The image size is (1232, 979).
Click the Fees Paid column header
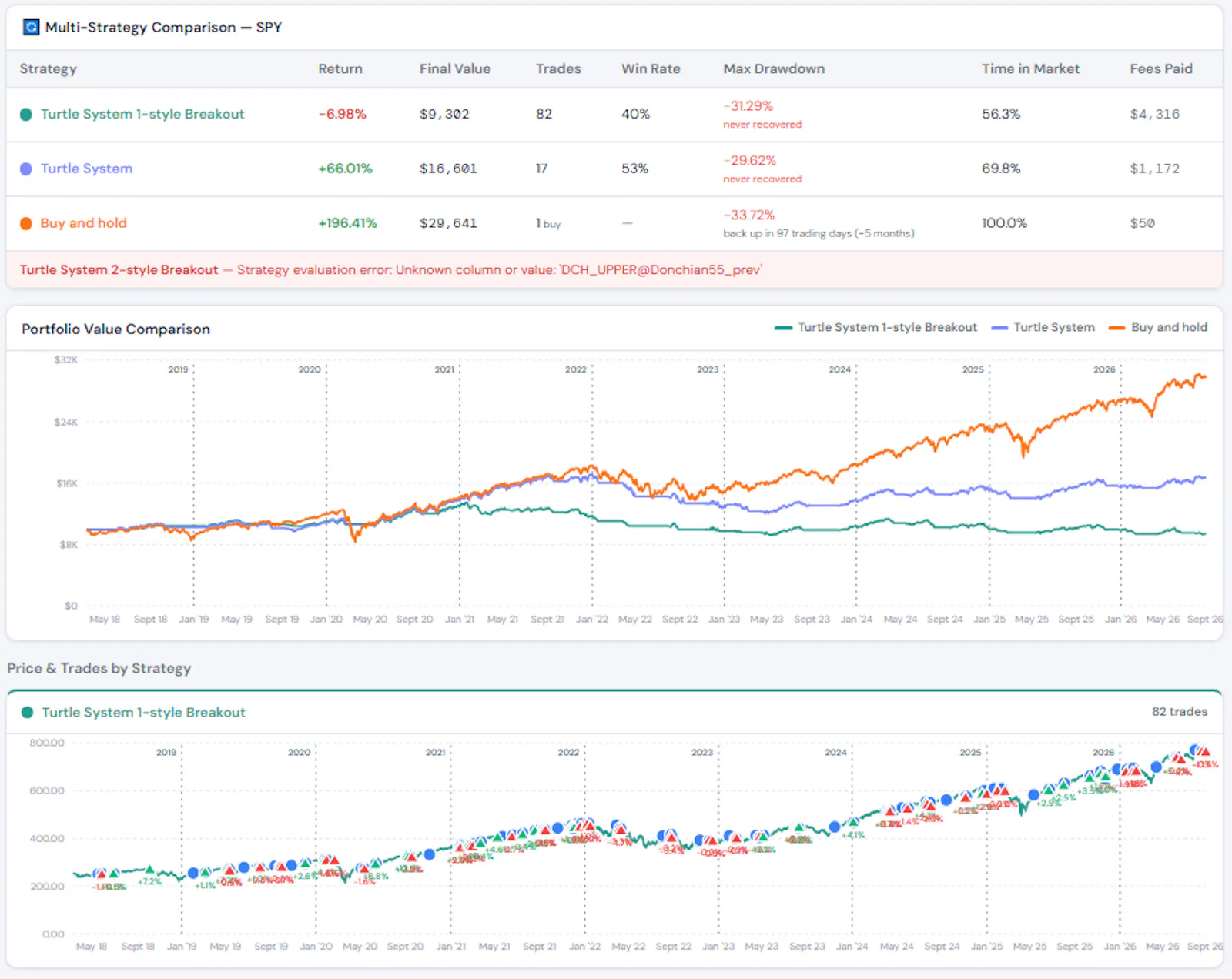click(1161, 69)
